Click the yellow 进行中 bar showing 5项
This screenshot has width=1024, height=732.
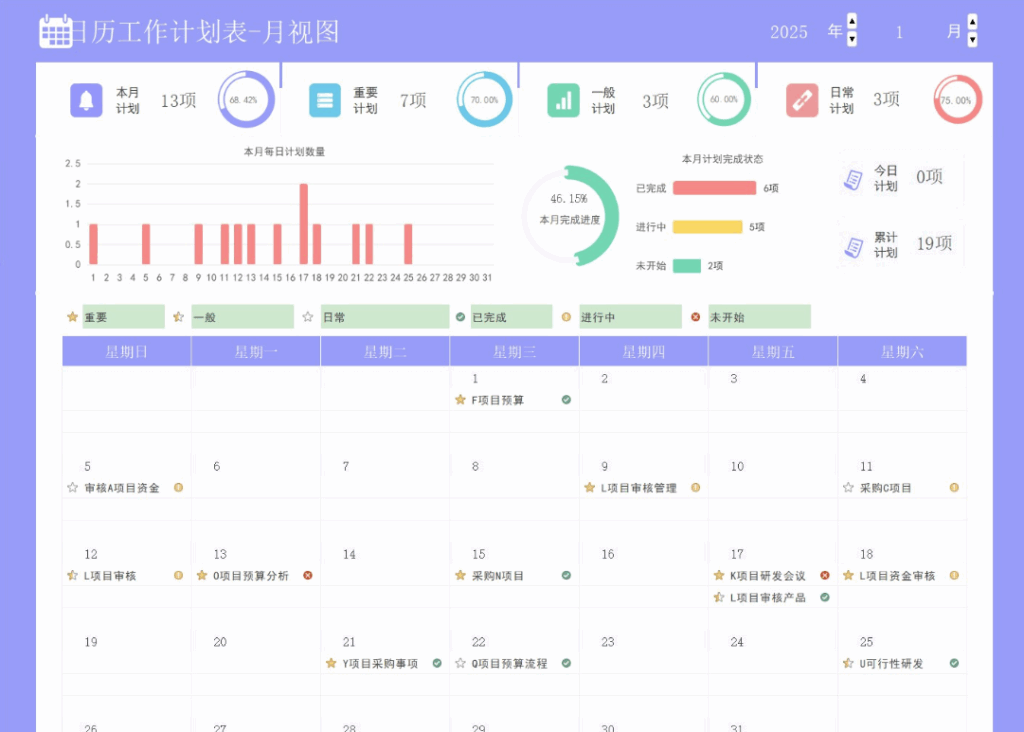[707, 227]
